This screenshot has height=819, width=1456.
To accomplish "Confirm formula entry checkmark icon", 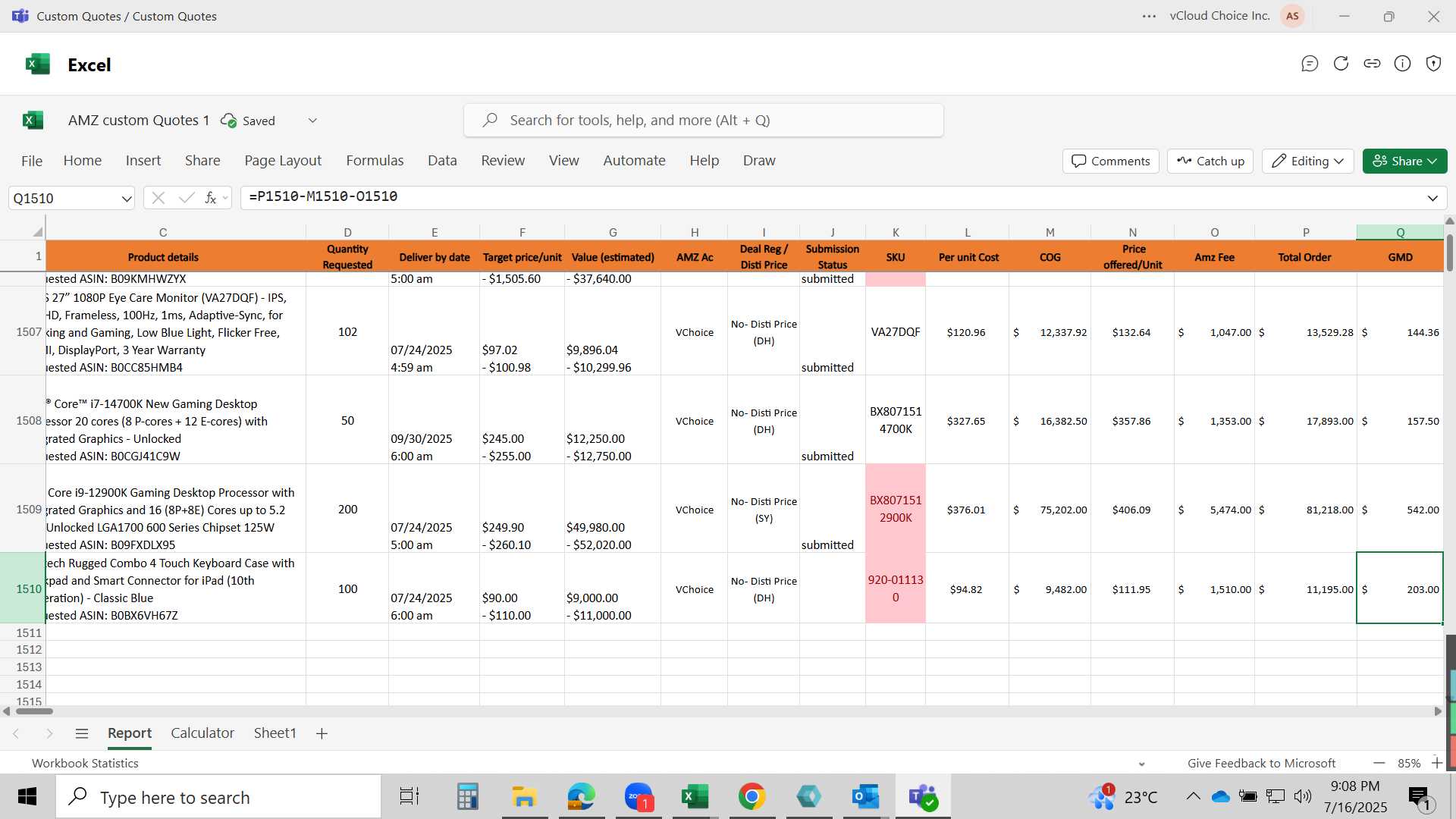I will tap(186, 198).
